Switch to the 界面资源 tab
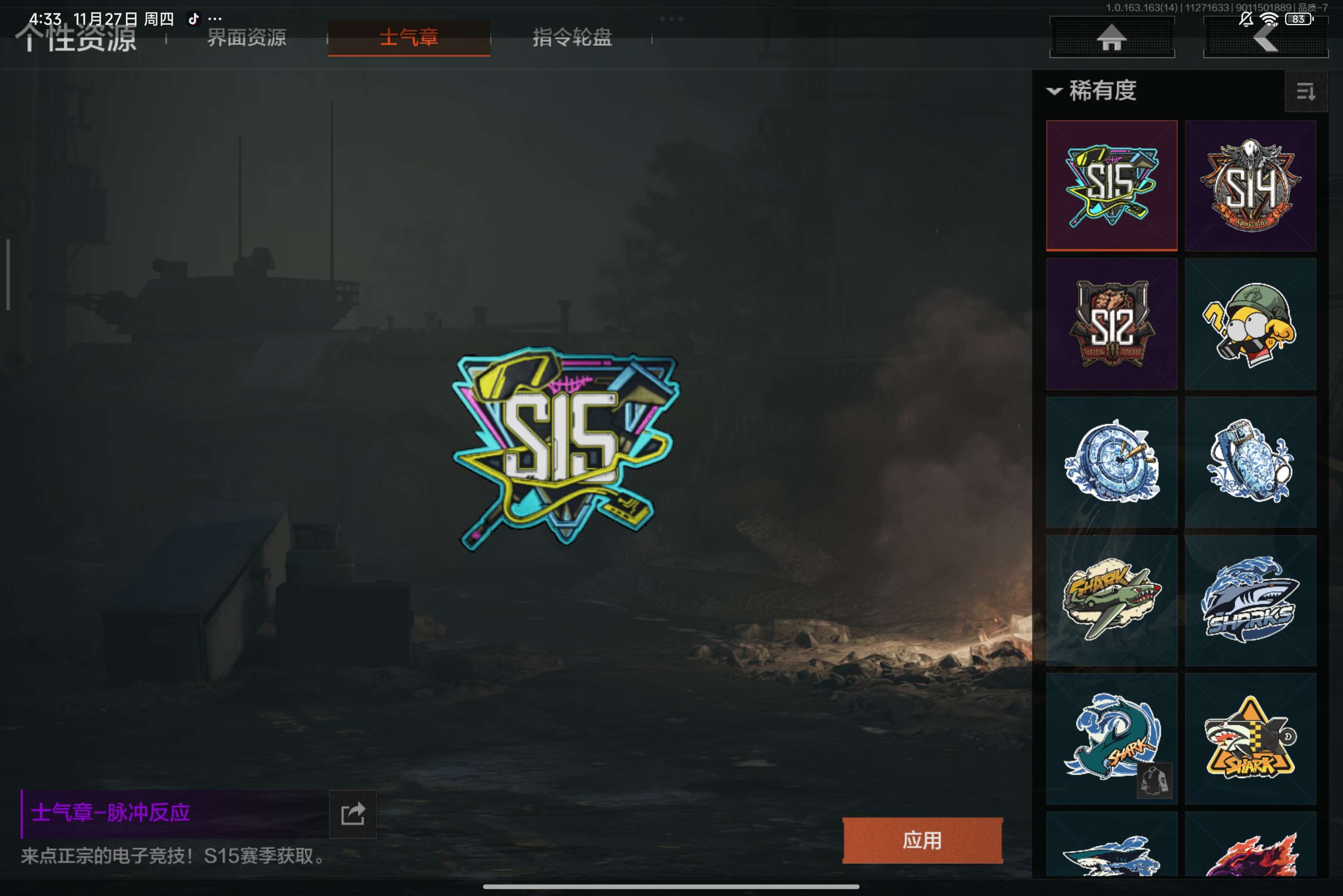Viewport: 1343px width, 896px height. click(246, 38)
